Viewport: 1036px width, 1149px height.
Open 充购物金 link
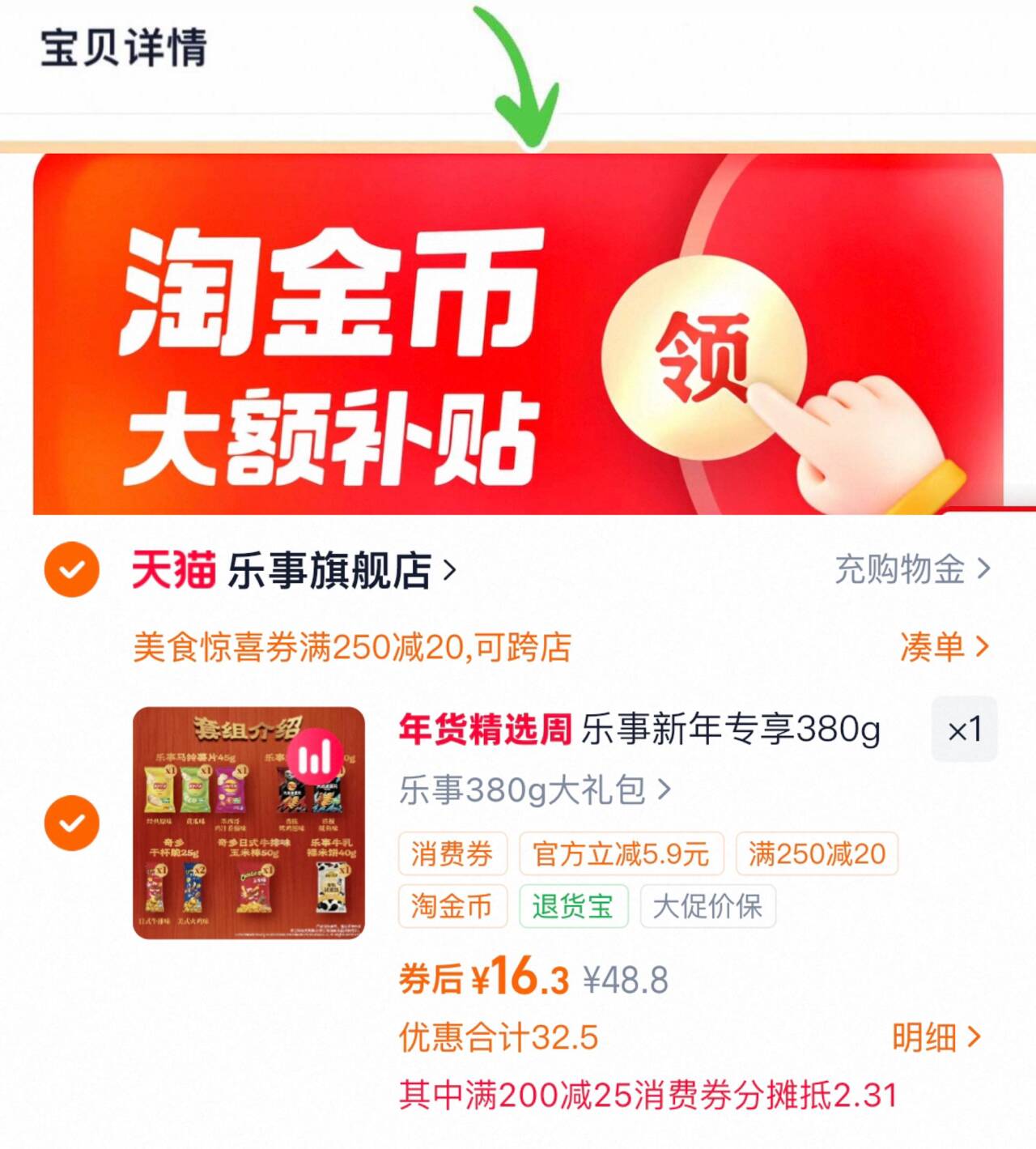point(912,569)
